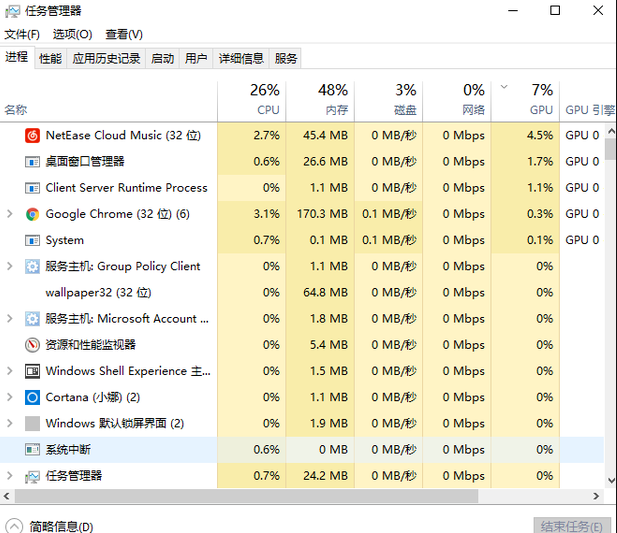
Task: Click the System process icon
Action: 32,240
